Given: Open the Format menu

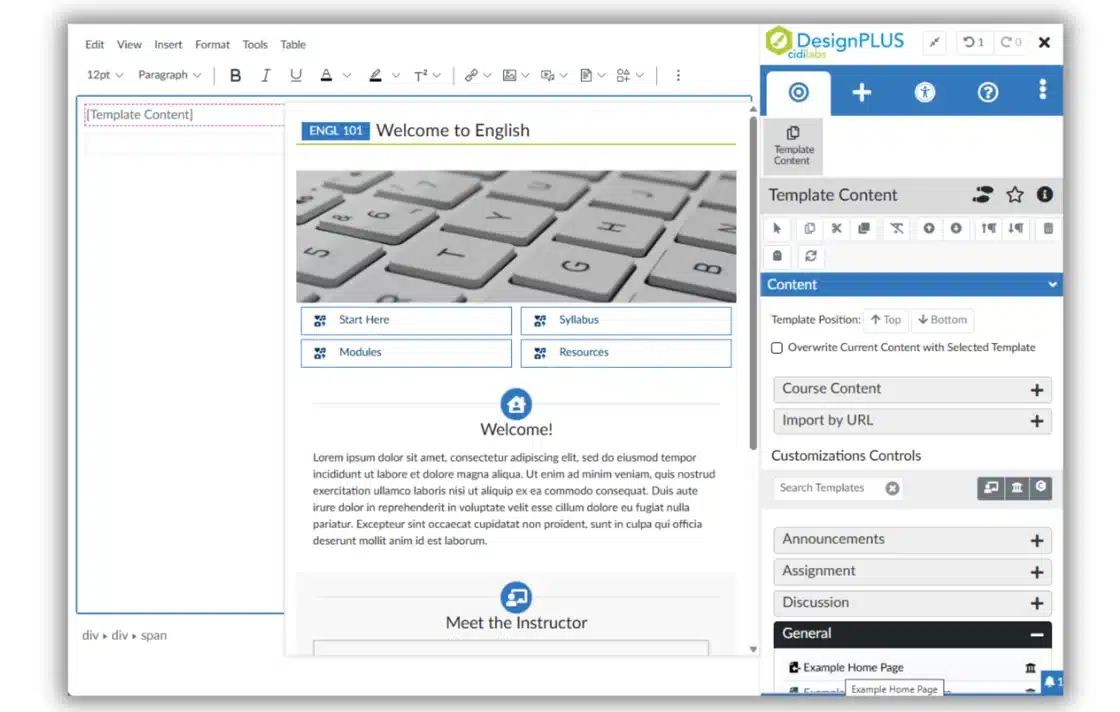Looking at the screenshot, I should (212, 44).
